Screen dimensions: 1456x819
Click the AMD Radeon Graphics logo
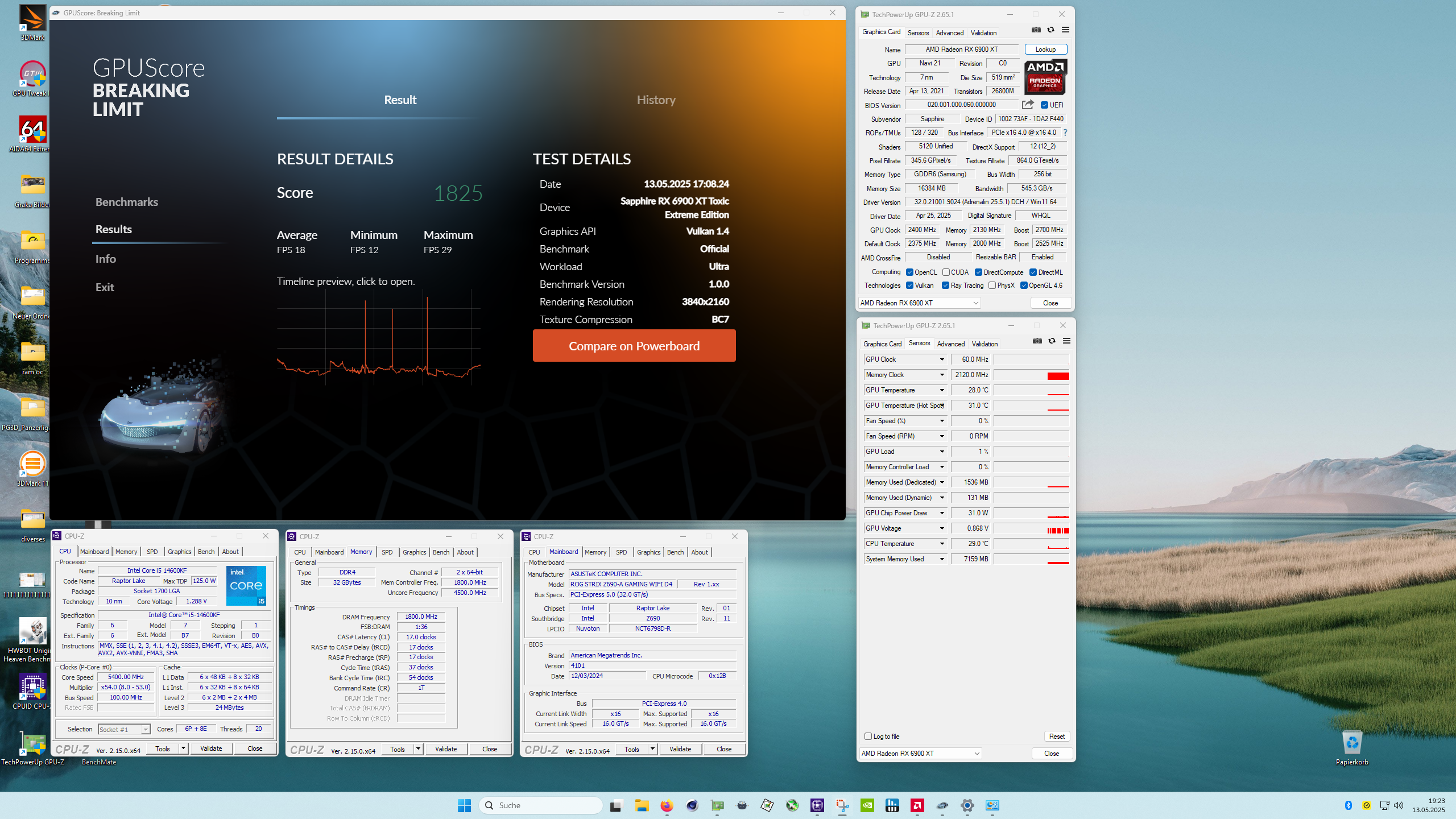click(x=1045, y=77)
